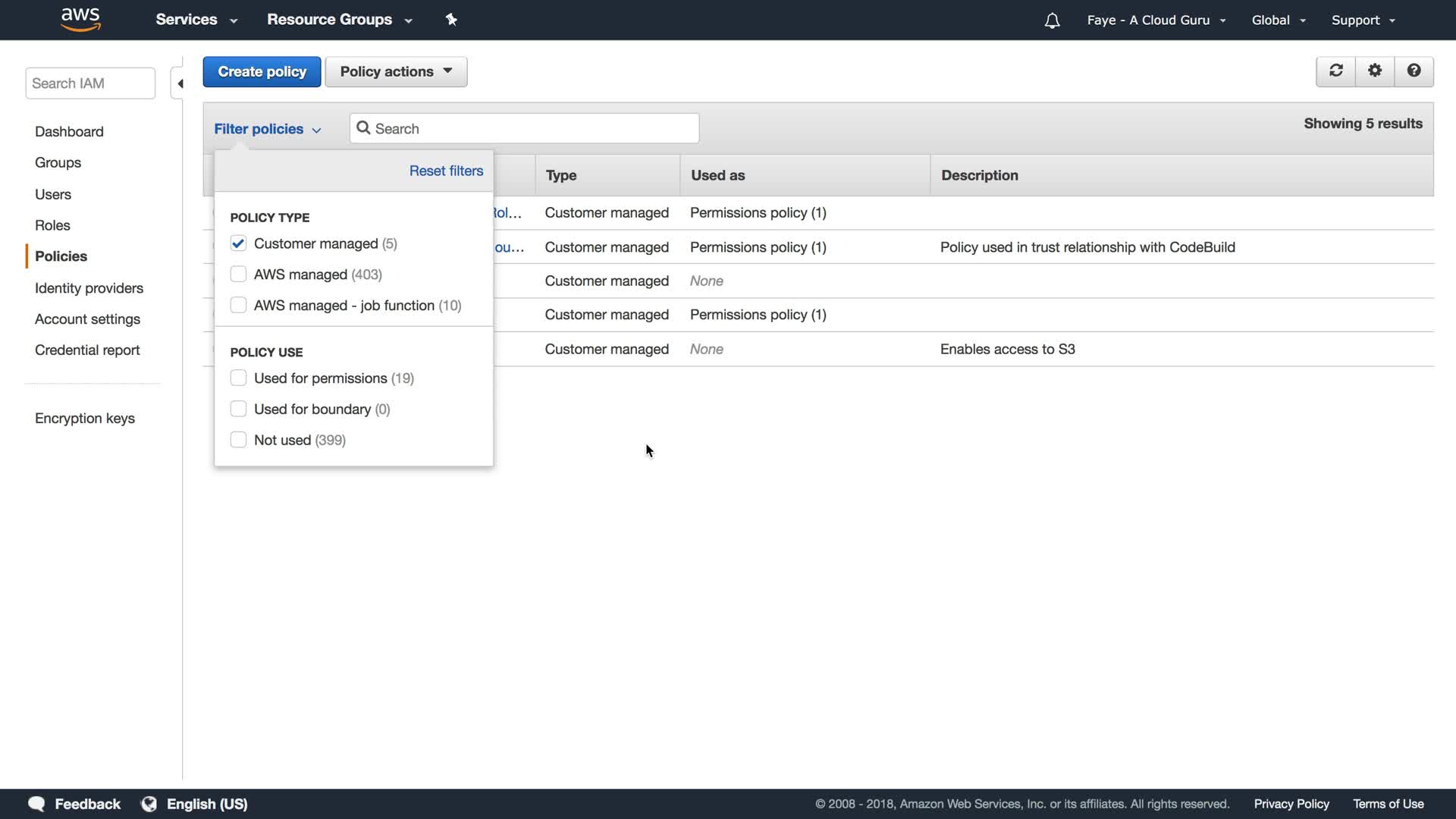Tick the Used for permissions checkbox

[x=238, y=378]
